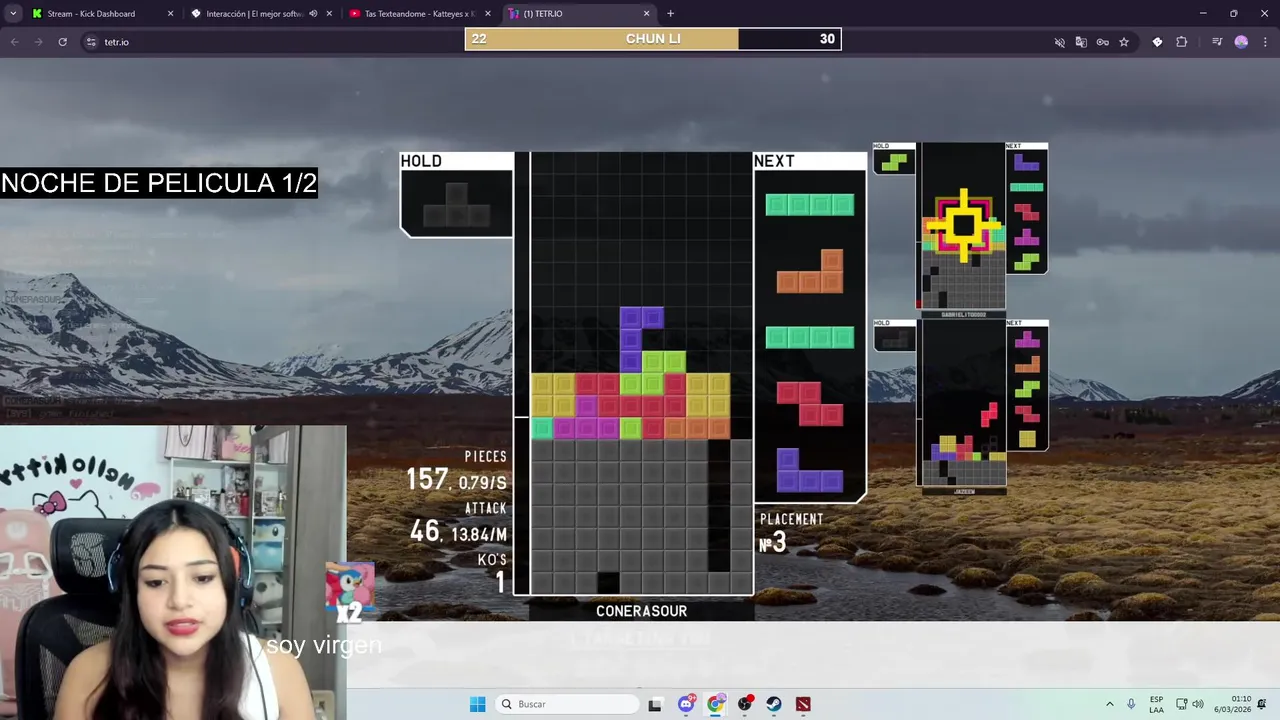1280x720 pixels.
Task: Click the top opponent's targeted board
Action: point(963,226)
